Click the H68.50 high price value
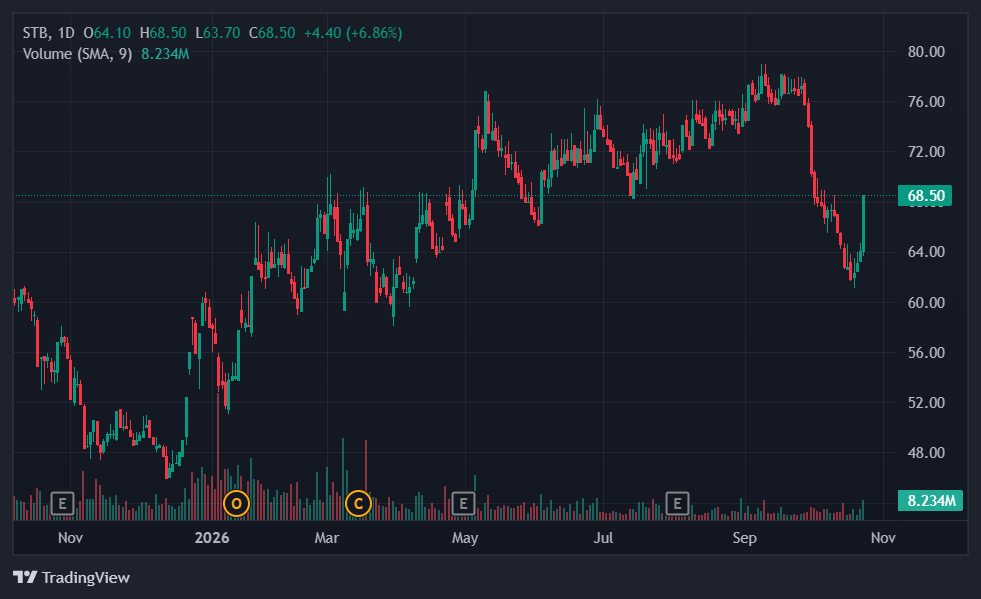 (x=163, y=33)
